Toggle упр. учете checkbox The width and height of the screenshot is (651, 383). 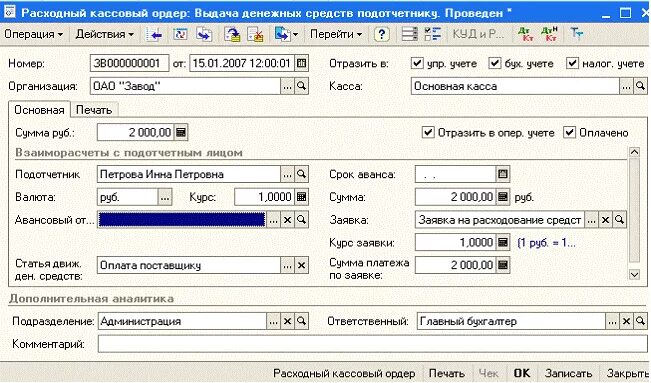tap(416, 63)
